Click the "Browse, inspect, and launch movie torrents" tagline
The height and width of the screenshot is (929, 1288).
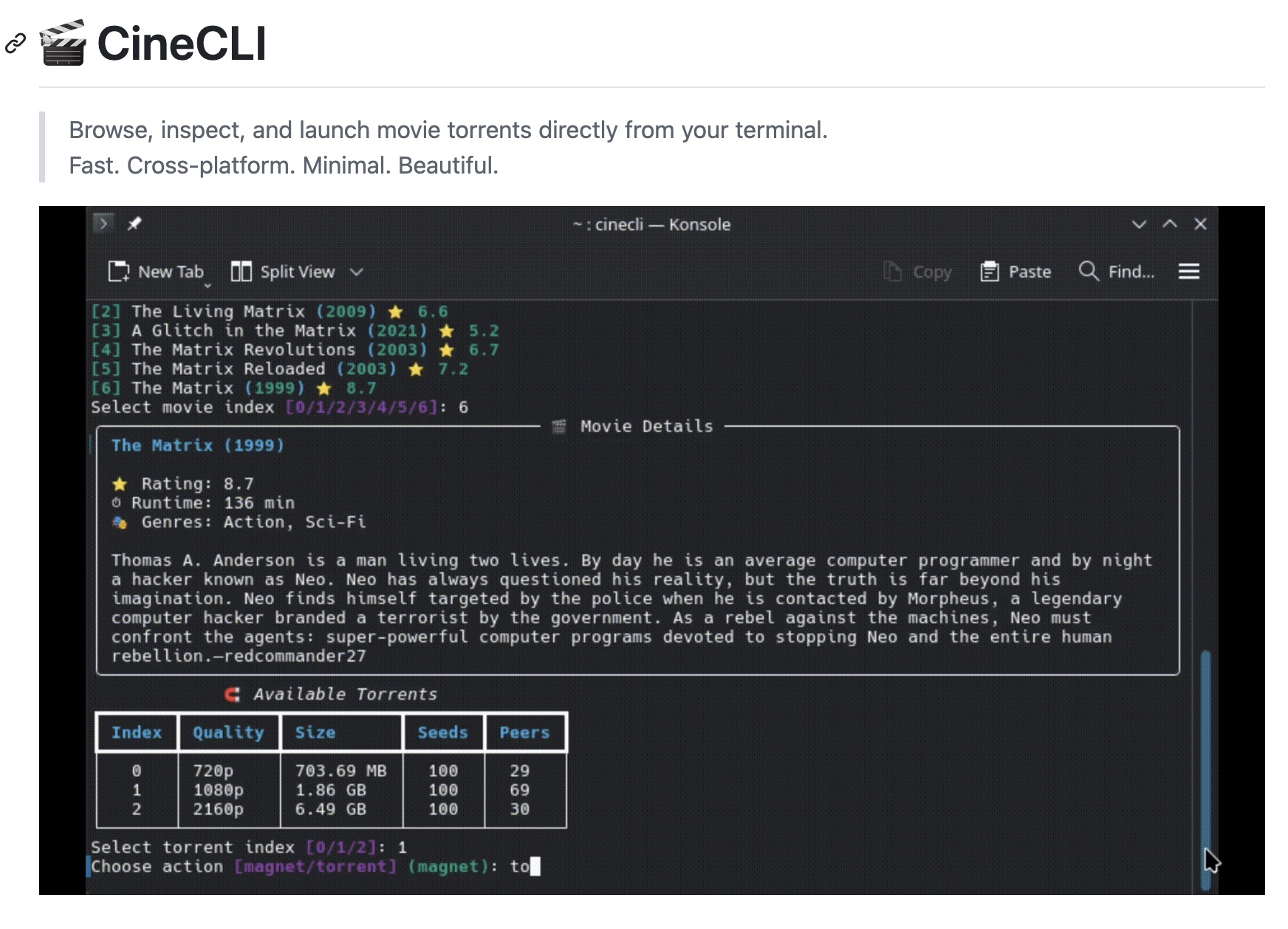tap(448, 130)
